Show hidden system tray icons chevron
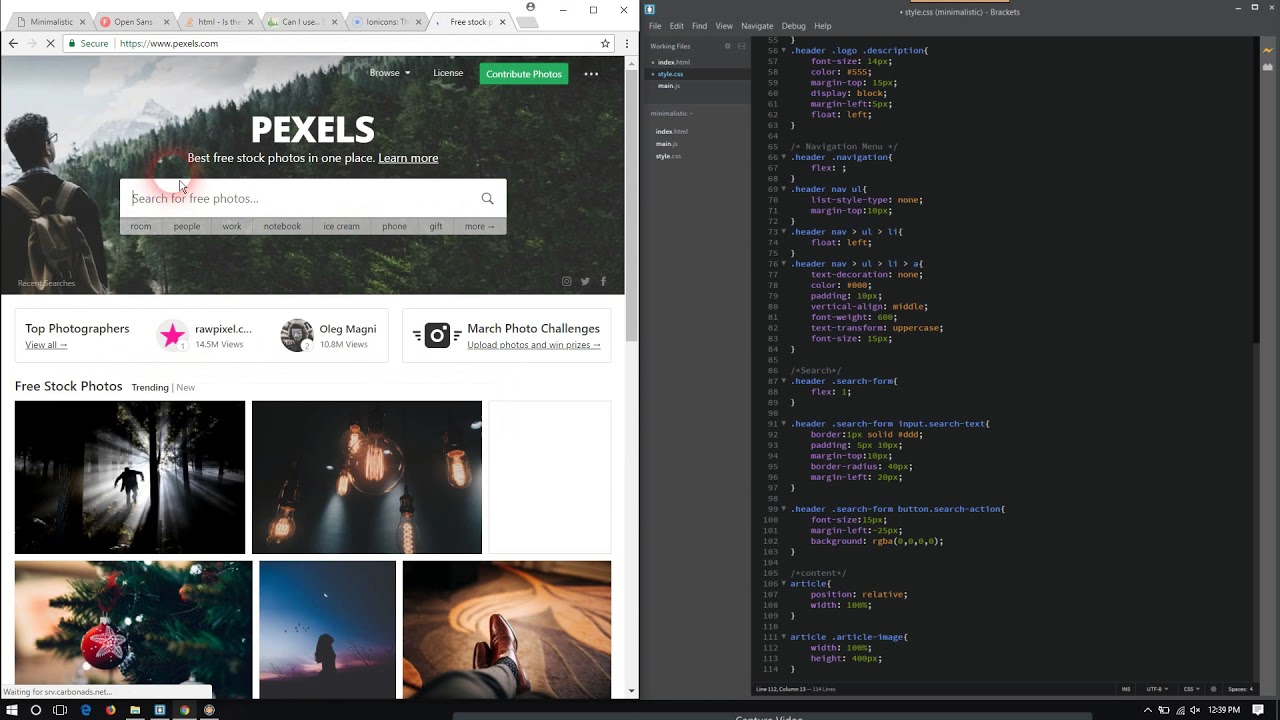Viewport: 1280px width, 720px height. click(1148, 709)
